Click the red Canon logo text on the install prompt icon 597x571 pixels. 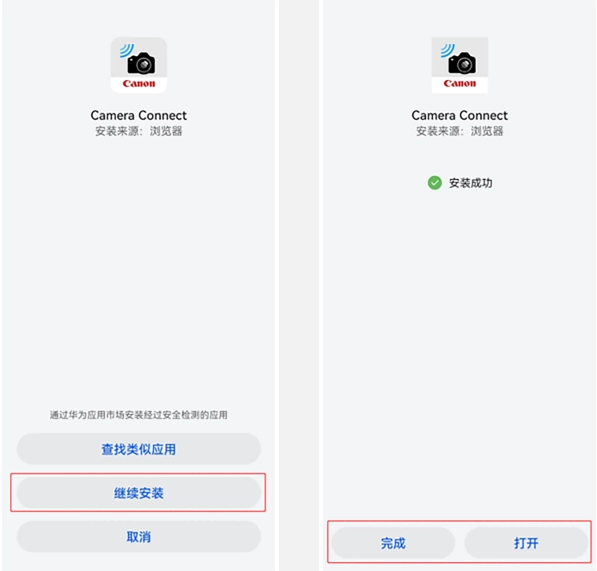pos(139,83)
